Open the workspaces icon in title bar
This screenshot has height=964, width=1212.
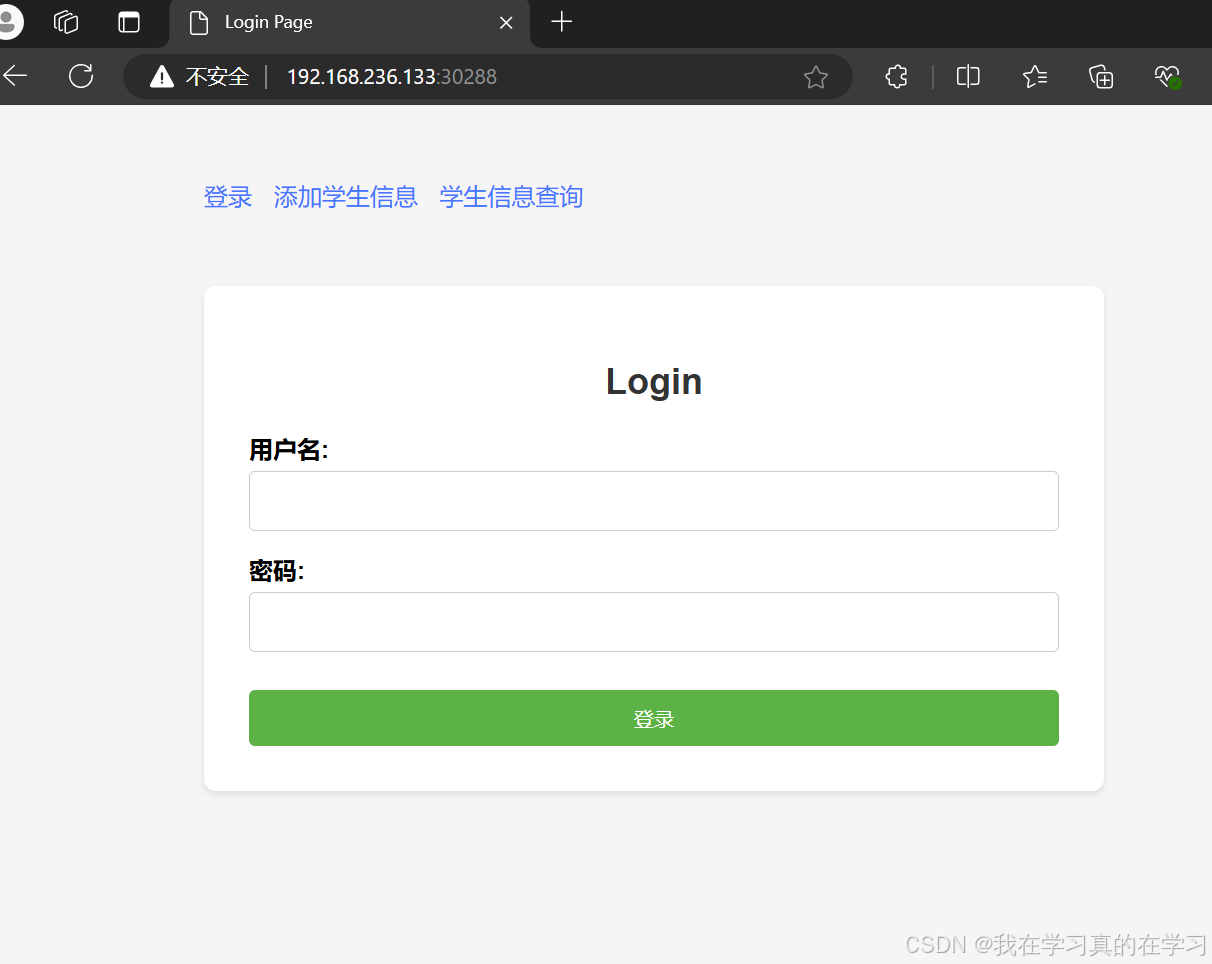tap(66, 22)
